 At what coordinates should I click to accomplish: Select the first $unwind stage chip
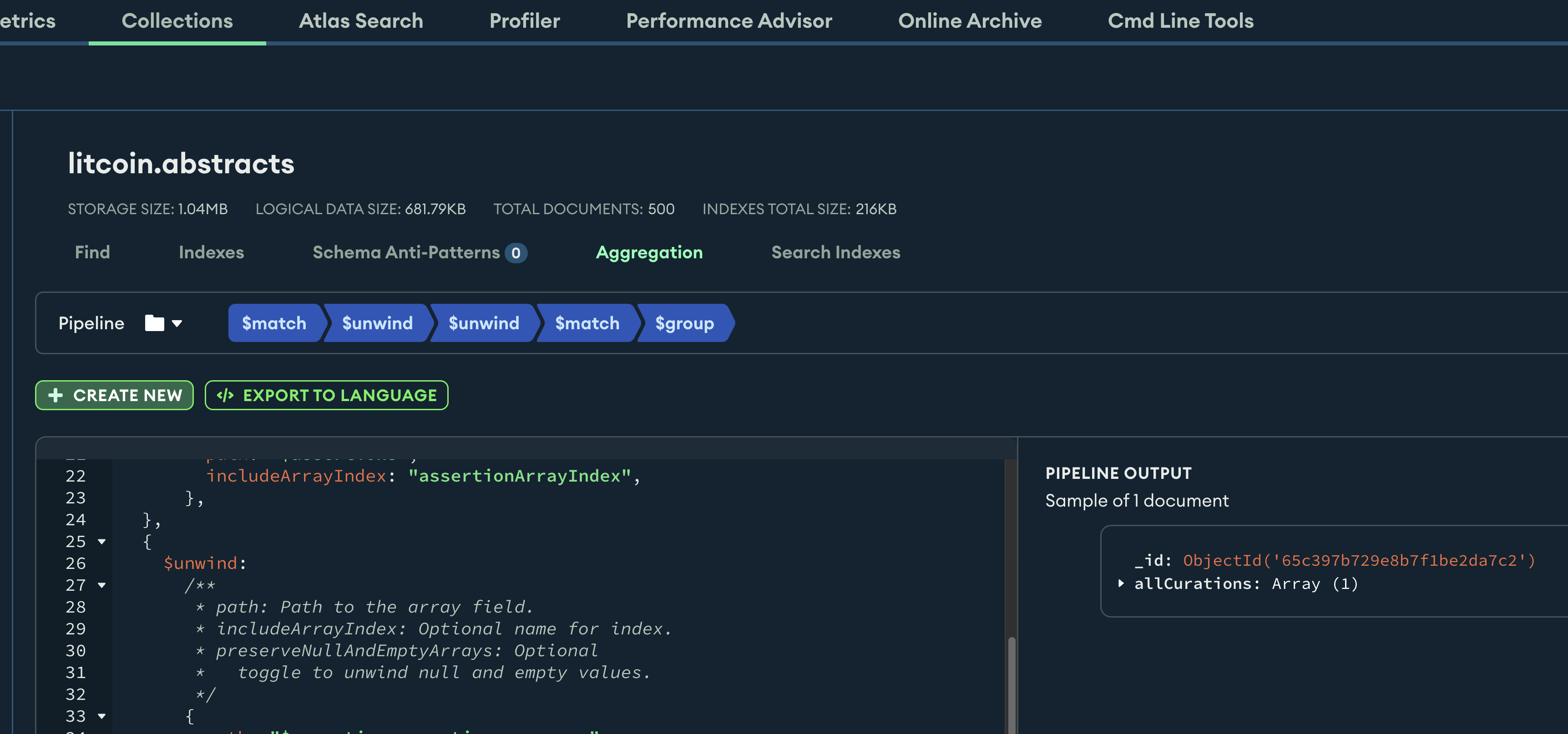click(377, 323)
